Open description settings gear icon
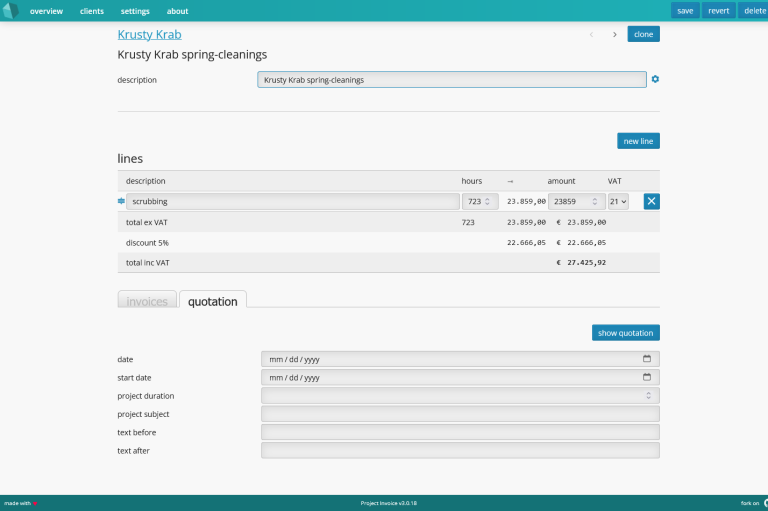 pos(655,79)
